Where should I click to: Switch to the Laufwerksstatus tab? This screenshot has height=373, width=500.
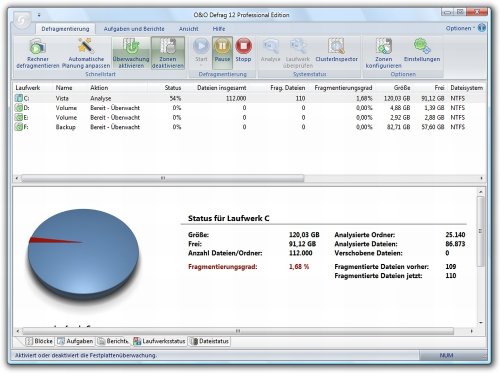coord(159,341)
